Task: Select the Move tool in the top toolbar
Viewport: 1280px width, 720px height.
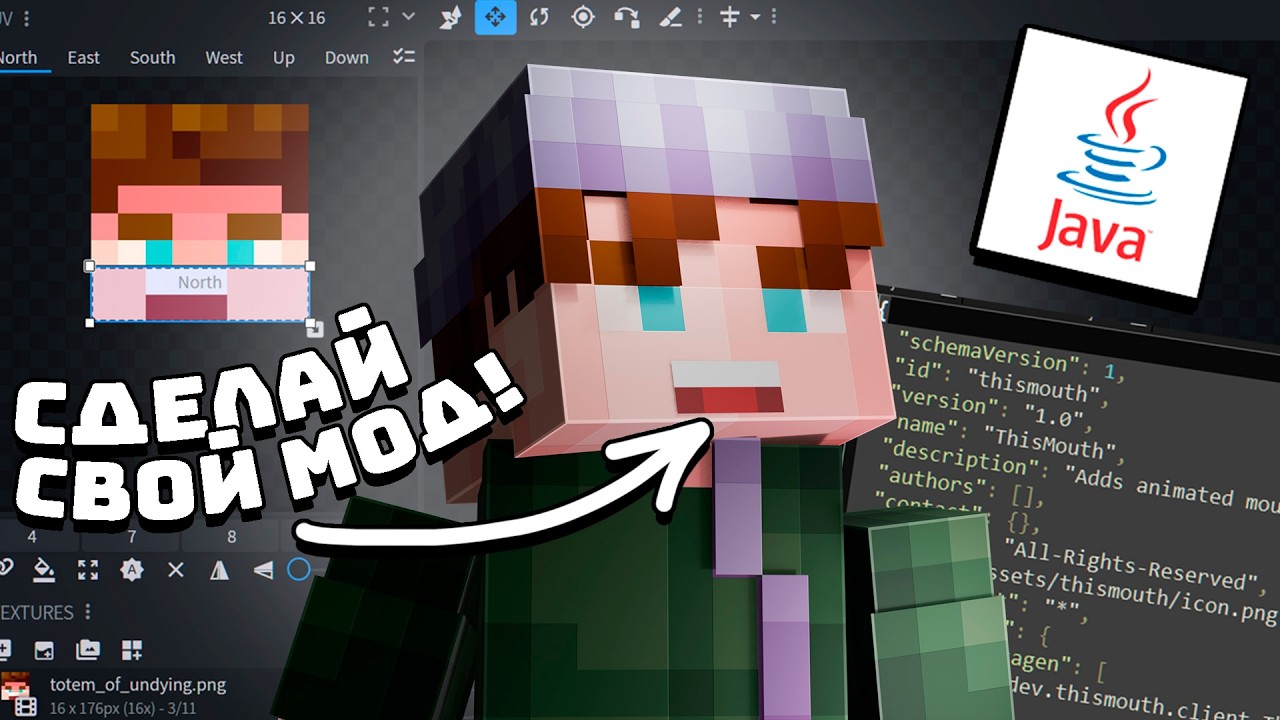Action: click(x=495, y=17)
